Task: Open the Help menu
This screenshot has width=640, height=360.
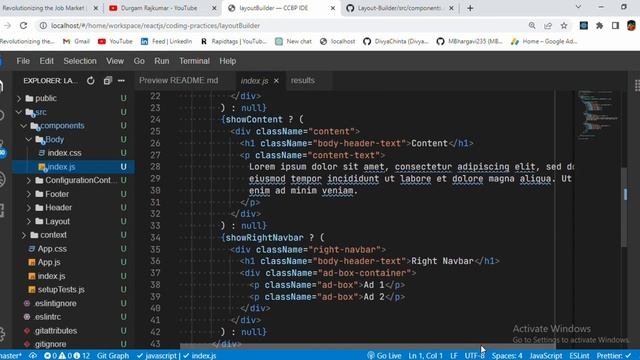Action: tap(228, 61)
